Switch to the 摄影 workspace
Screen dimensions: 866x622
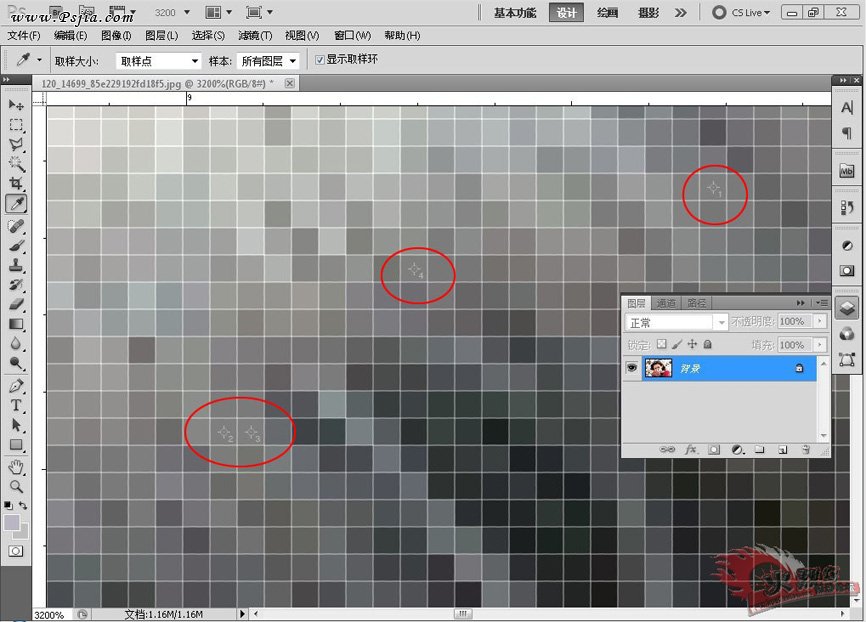point(648,13)
